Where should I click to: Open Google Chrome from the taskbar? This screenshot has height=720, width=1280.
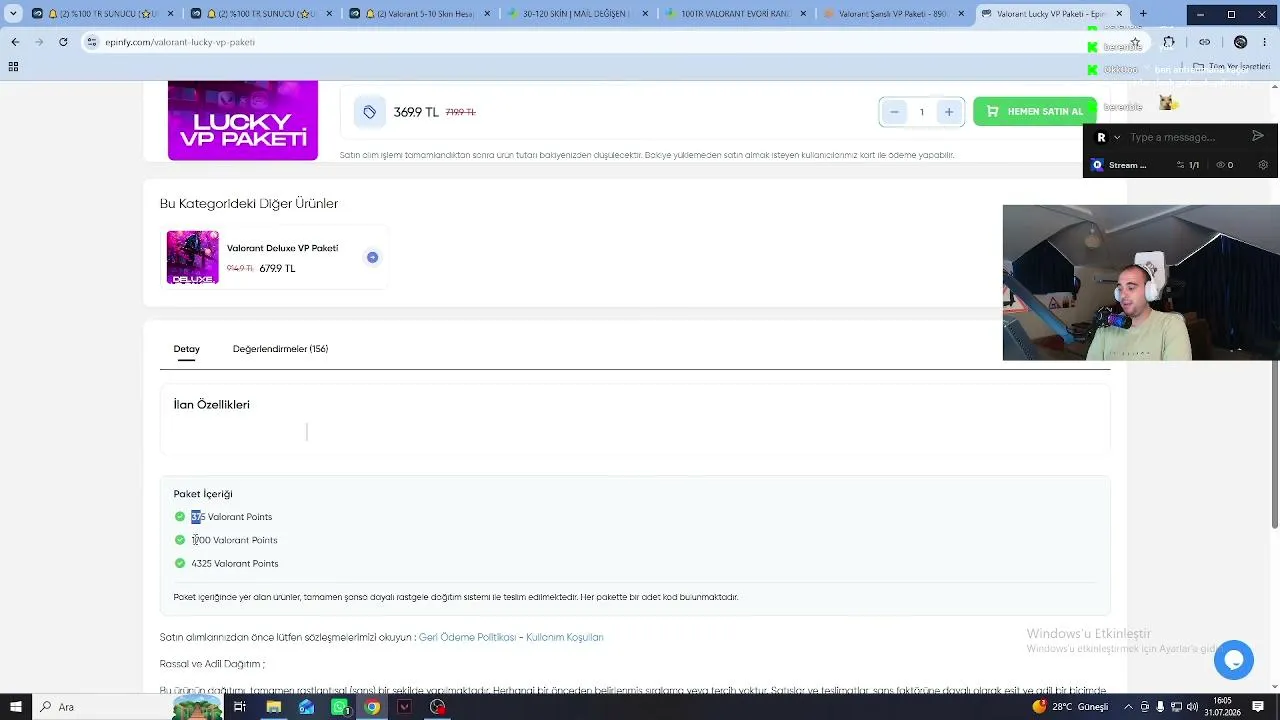point(372,707)
